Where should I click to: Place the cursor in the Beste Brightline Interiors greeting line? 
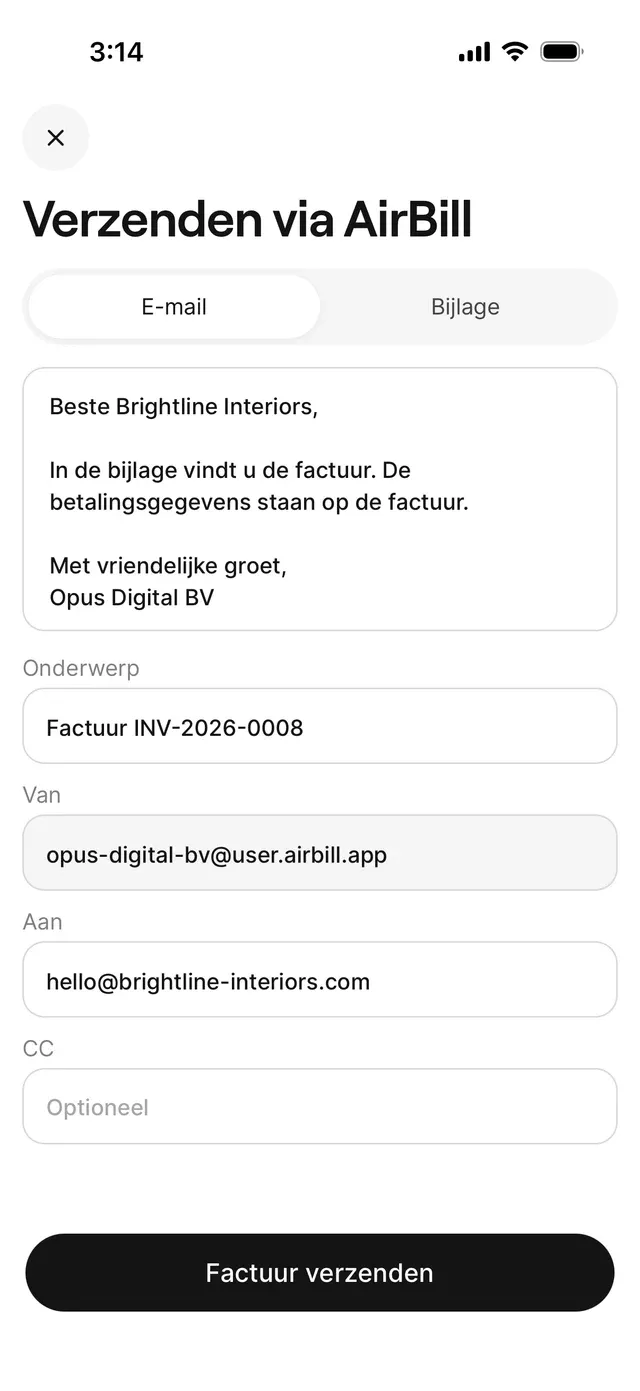tap(184, 407)
